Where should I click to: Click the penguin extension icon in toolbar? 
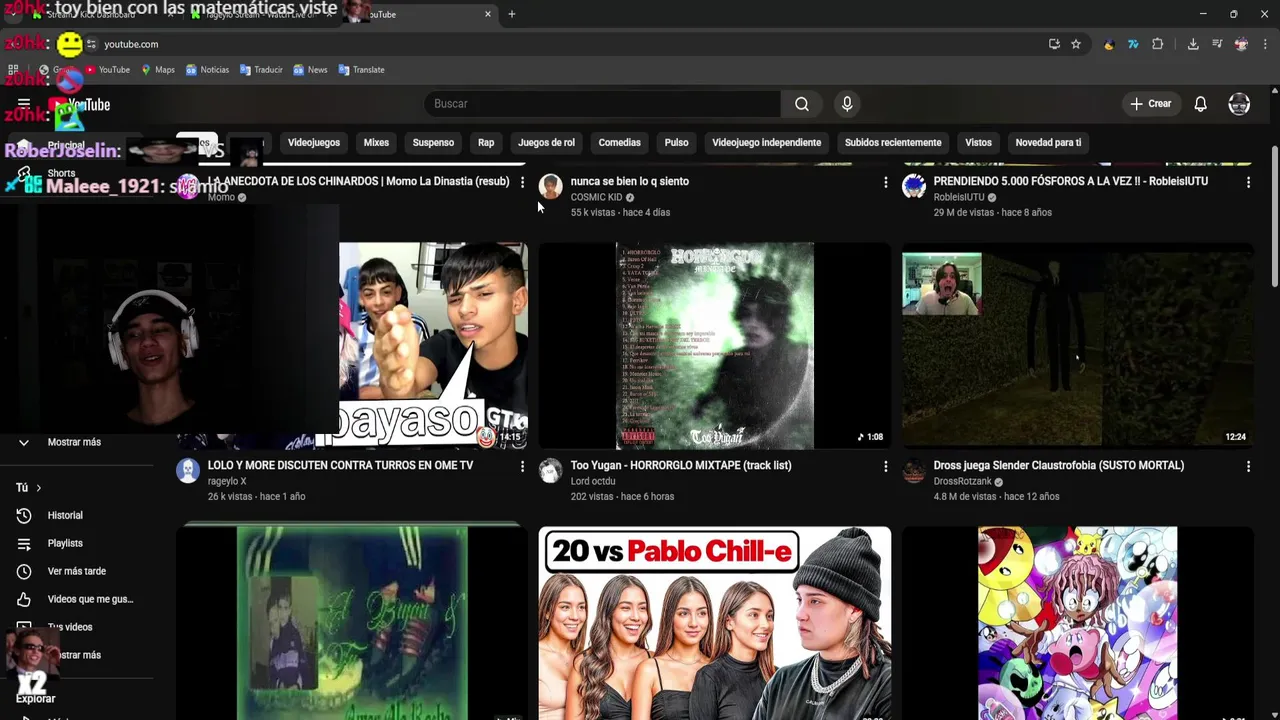pyautogui.click(x=1108, y=44)
